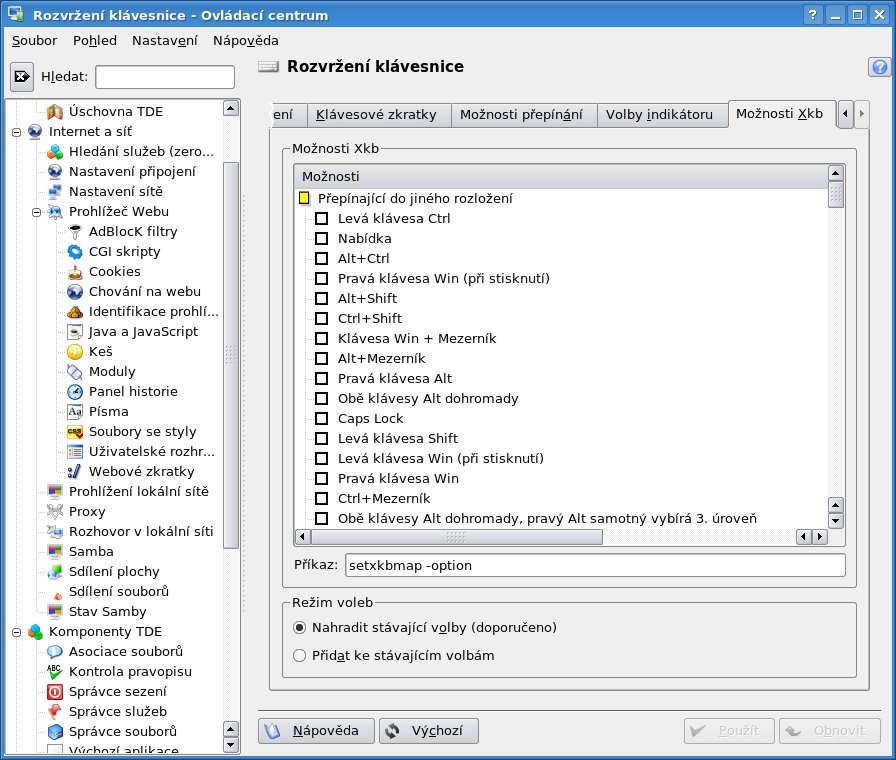Click the Písma fonts icon
Image resolution: width=896 pixels, height=760 pixels.
75,411
